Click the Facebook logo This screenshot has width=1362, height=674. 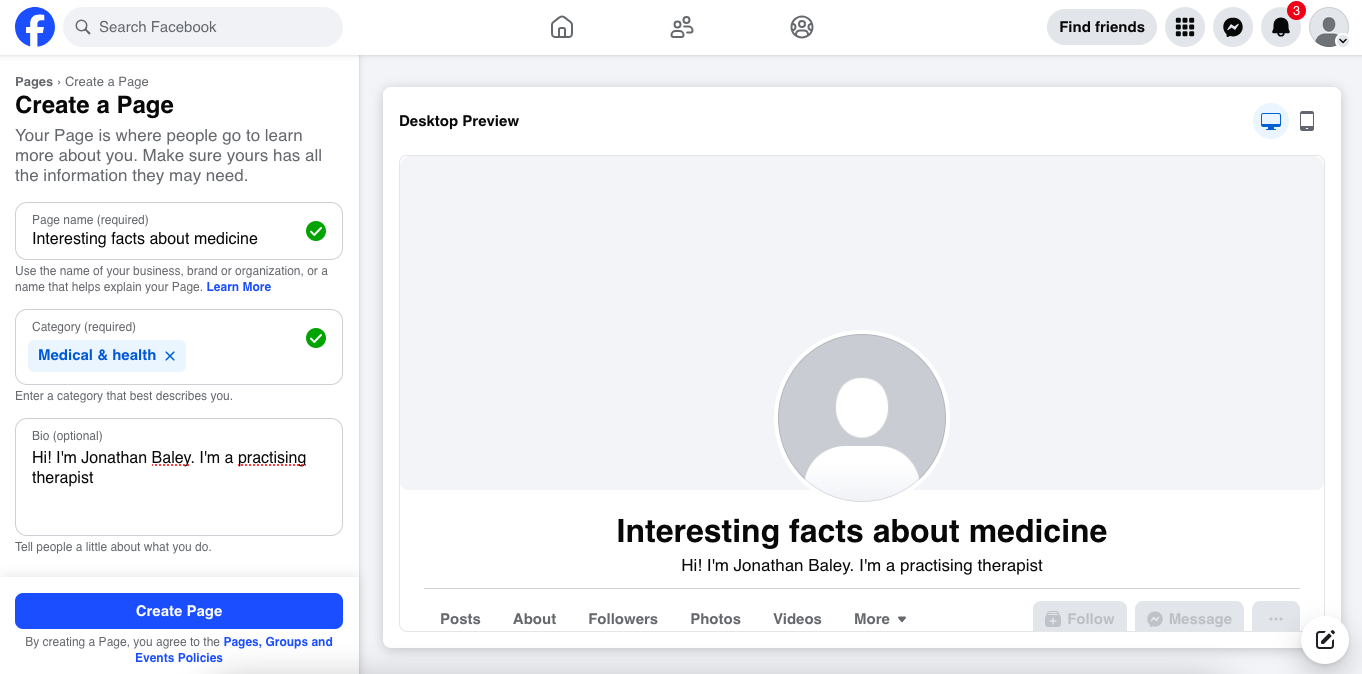[35, 27]
